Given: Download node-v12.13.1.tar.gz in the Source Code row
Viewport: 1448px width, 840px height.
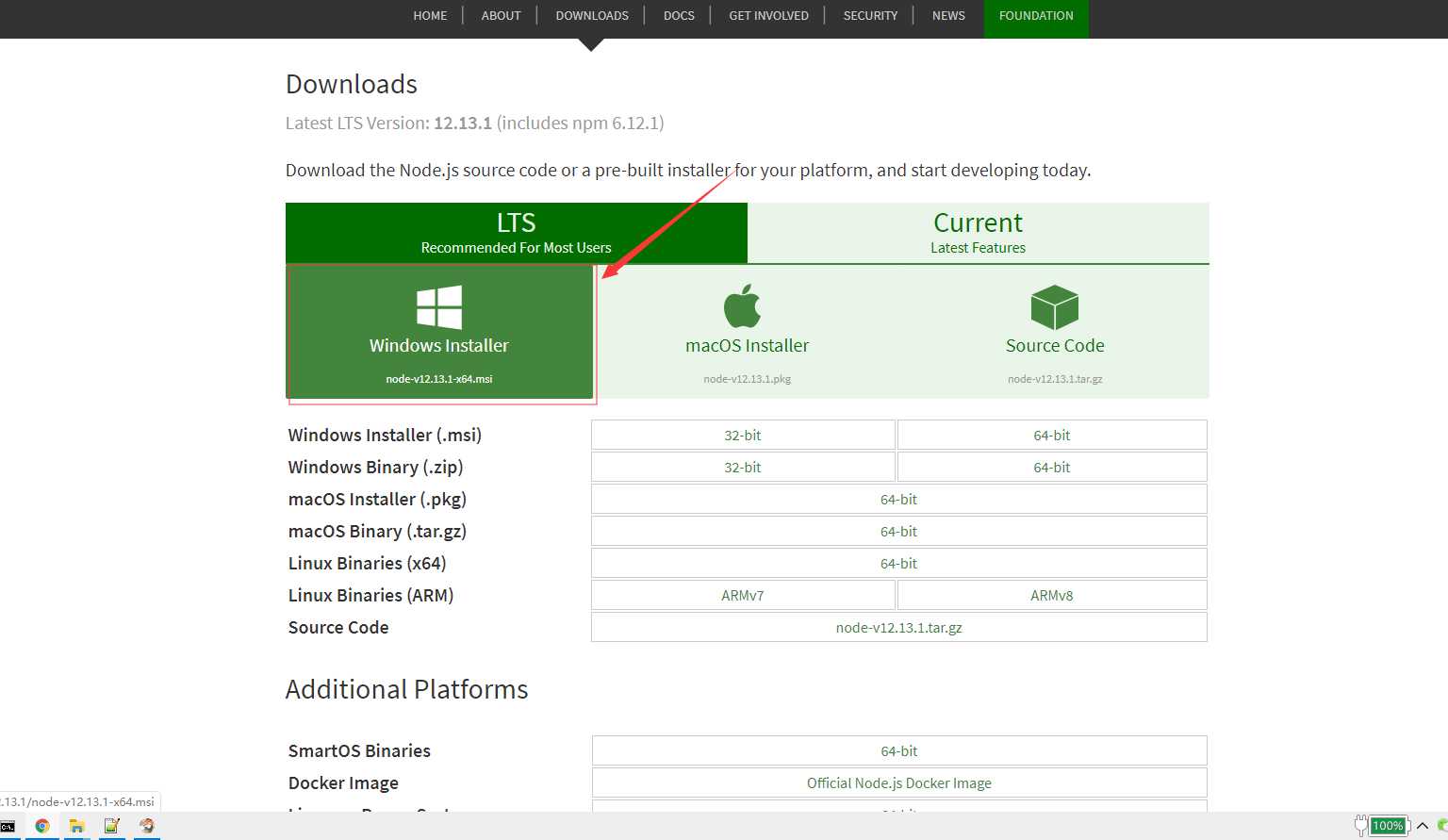Looking at the screenshot, I should click(898, 627).
